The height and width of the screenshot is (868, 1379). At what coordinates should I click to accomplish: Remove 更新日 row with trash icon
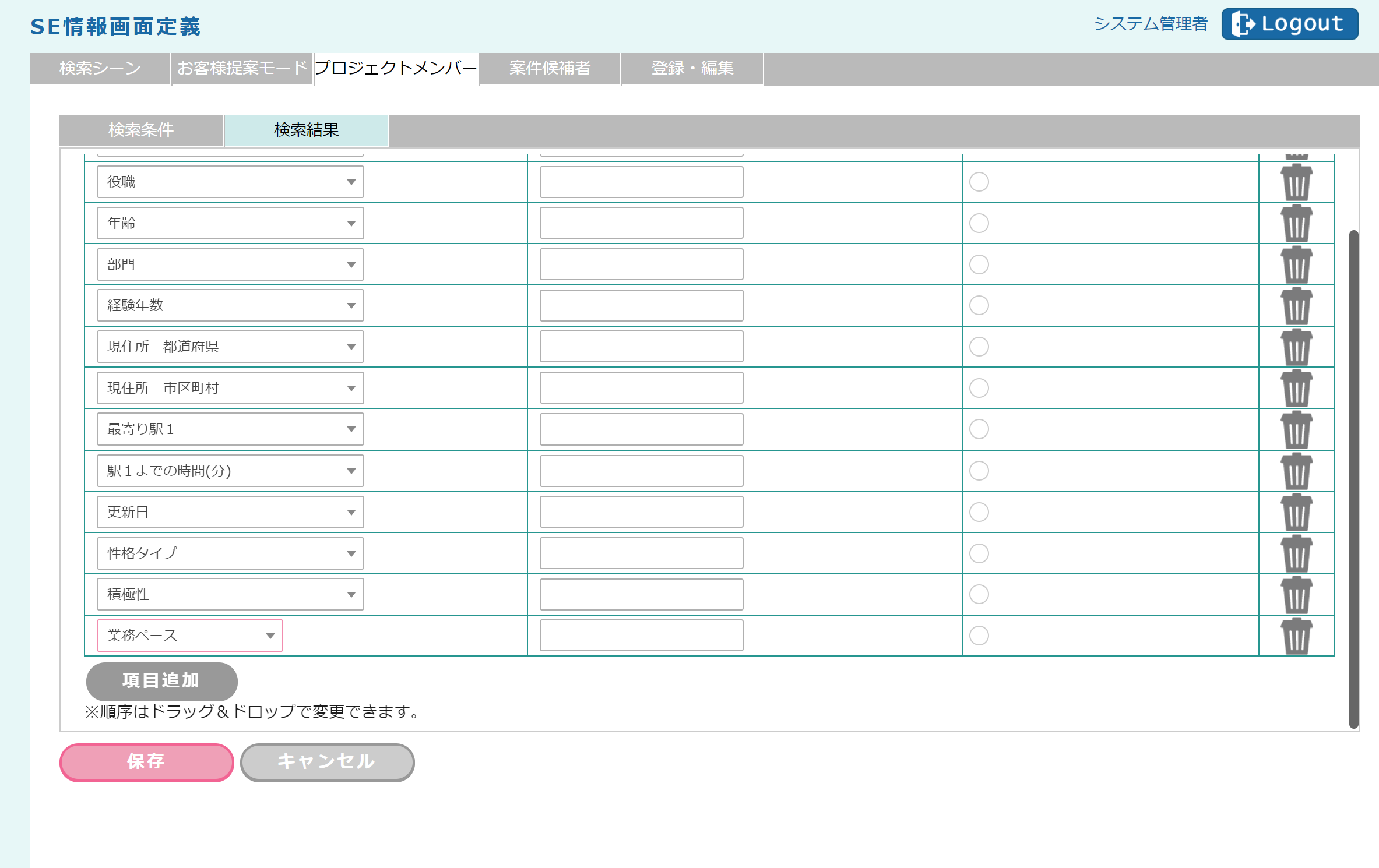click(1296, 513)
